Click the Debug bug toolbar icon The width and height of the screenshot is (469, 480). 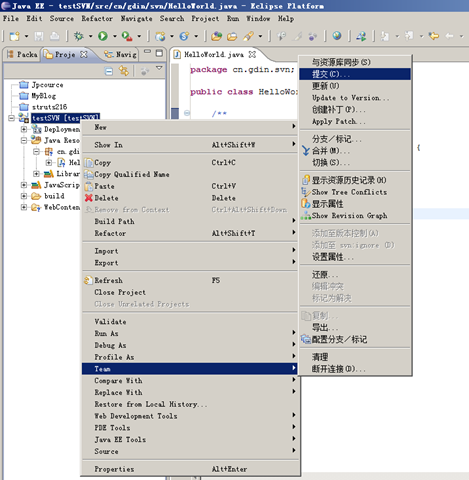tap(79, 36)
